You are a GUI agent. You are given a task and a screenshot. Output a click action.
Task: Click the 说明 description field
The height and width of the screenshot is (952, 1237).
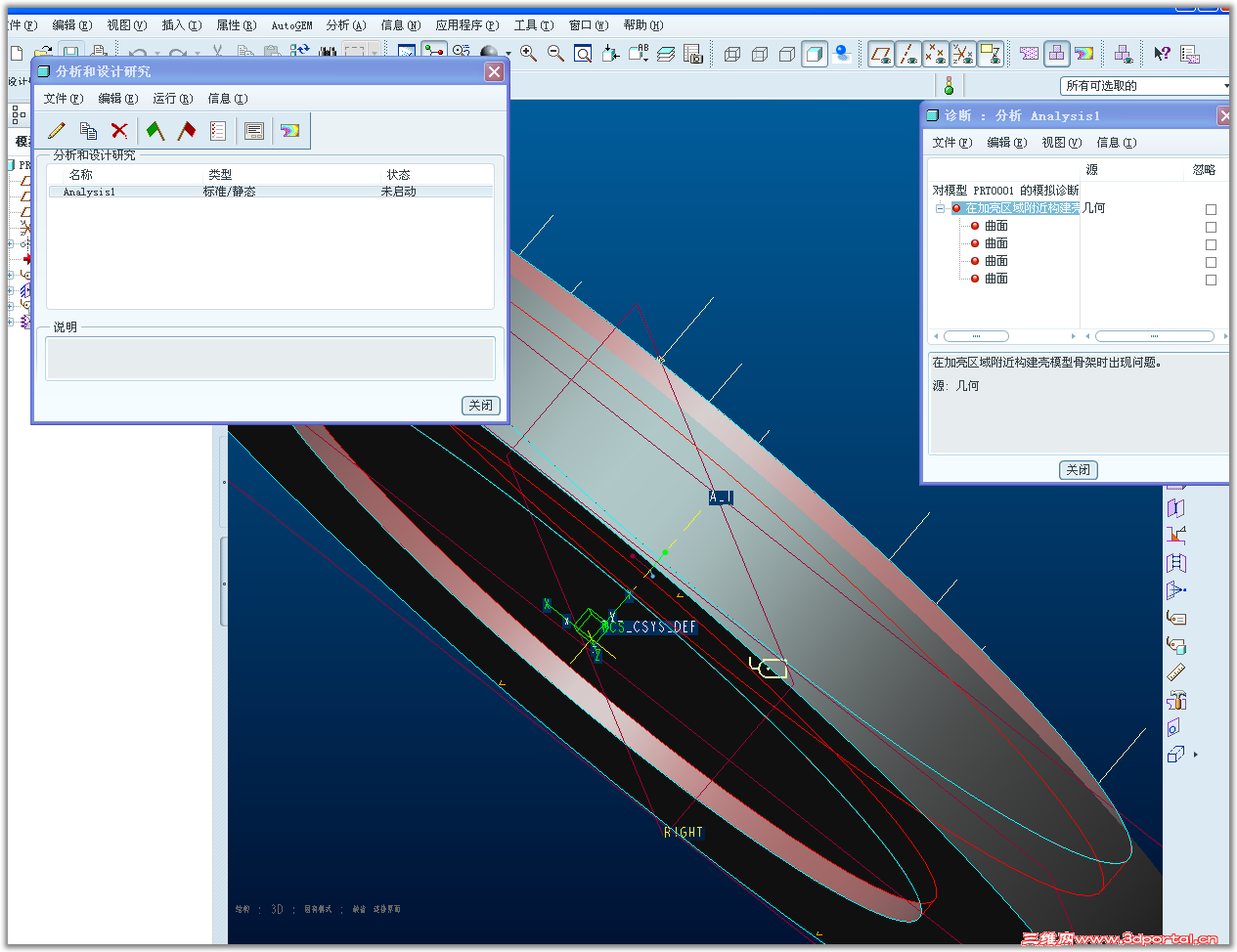point(271,358)
